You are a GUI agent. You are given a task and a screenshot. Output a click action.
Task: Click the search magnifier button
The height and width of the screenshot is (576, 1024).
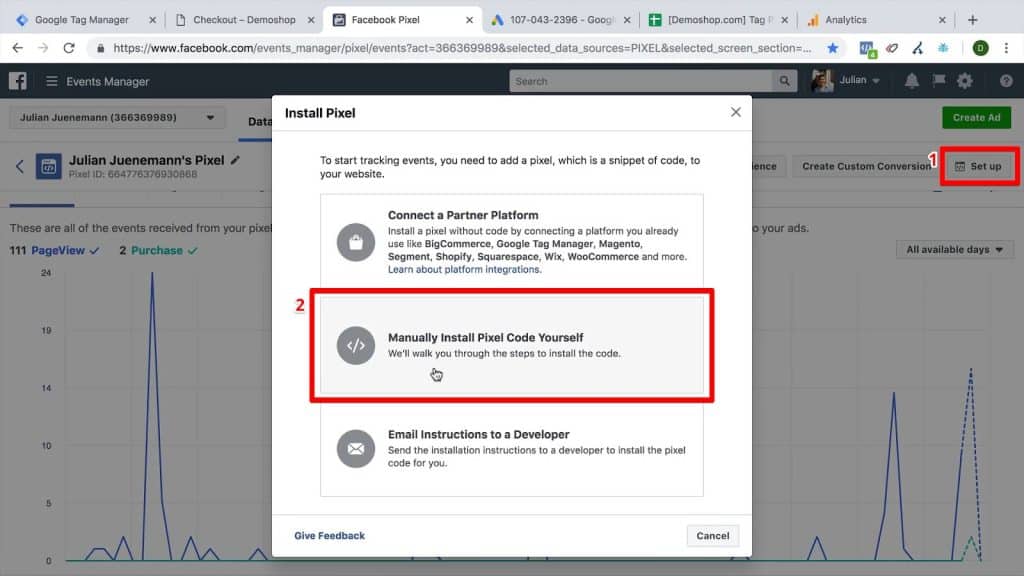(x=784, y=81)
